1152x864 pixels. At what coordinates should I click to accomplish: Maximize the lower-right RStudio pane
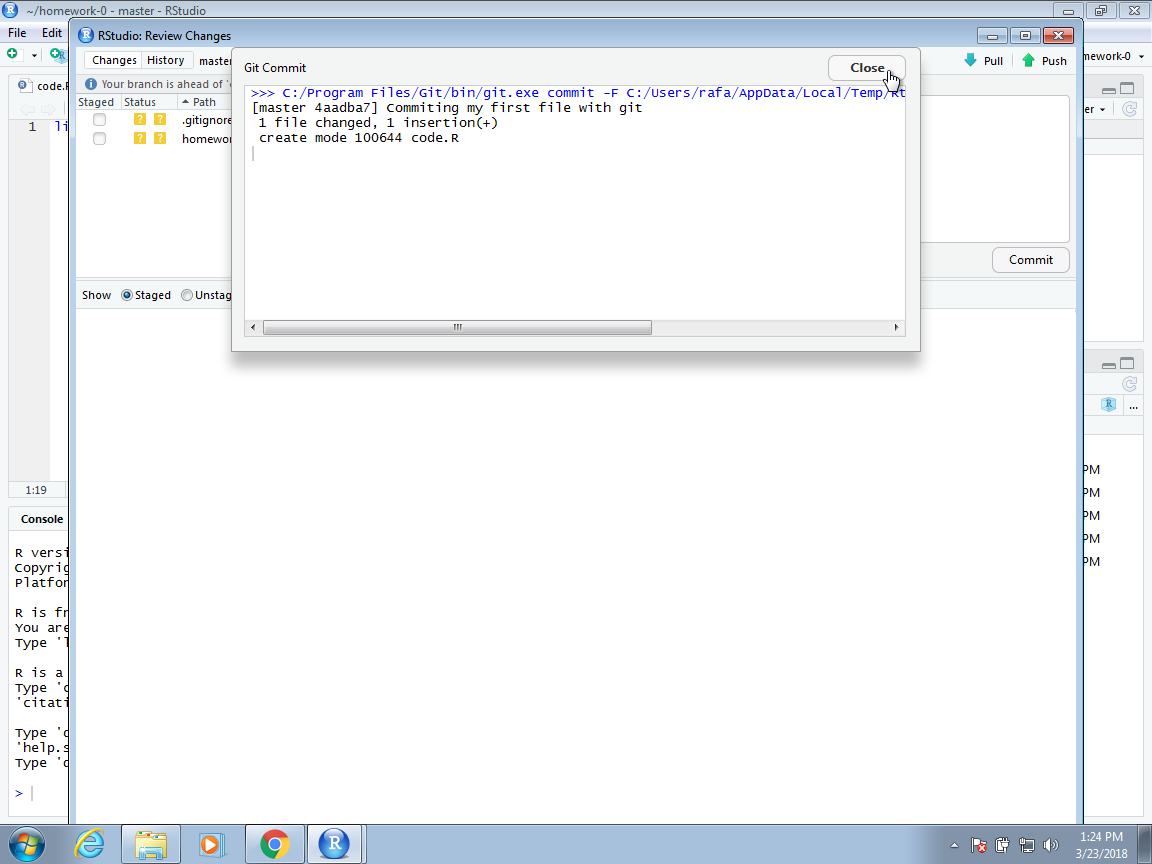click(x=1127, y=364)
